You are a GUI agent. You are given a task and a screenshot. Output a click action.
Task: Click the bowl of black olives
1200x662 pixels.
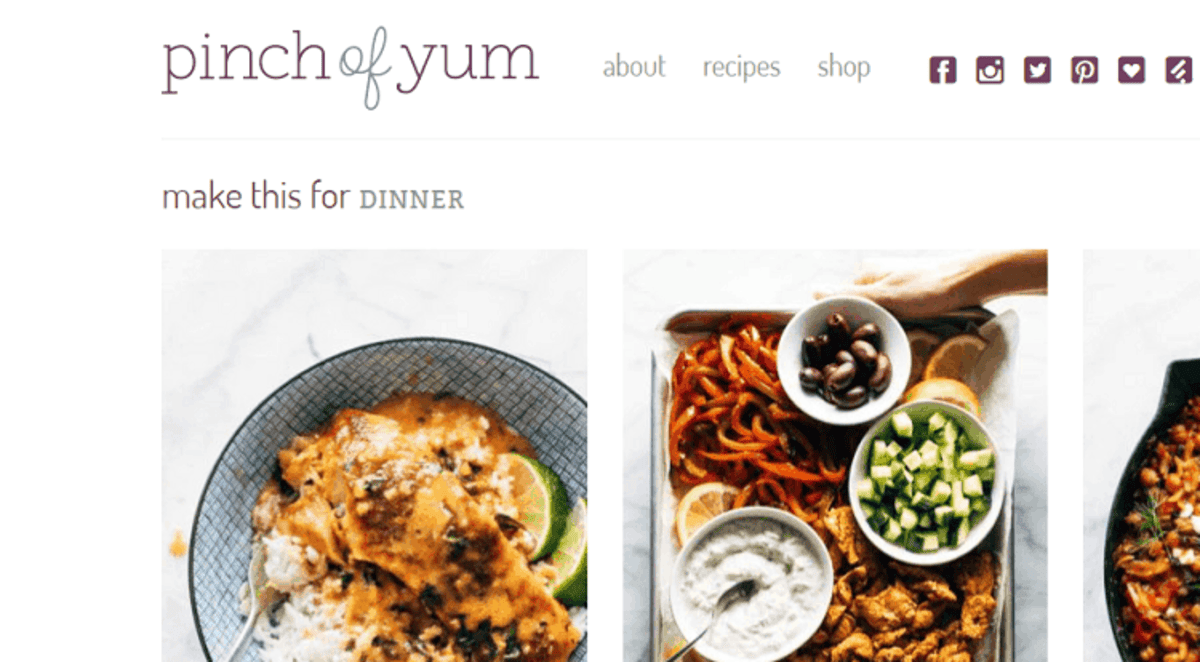pos(844,361)
